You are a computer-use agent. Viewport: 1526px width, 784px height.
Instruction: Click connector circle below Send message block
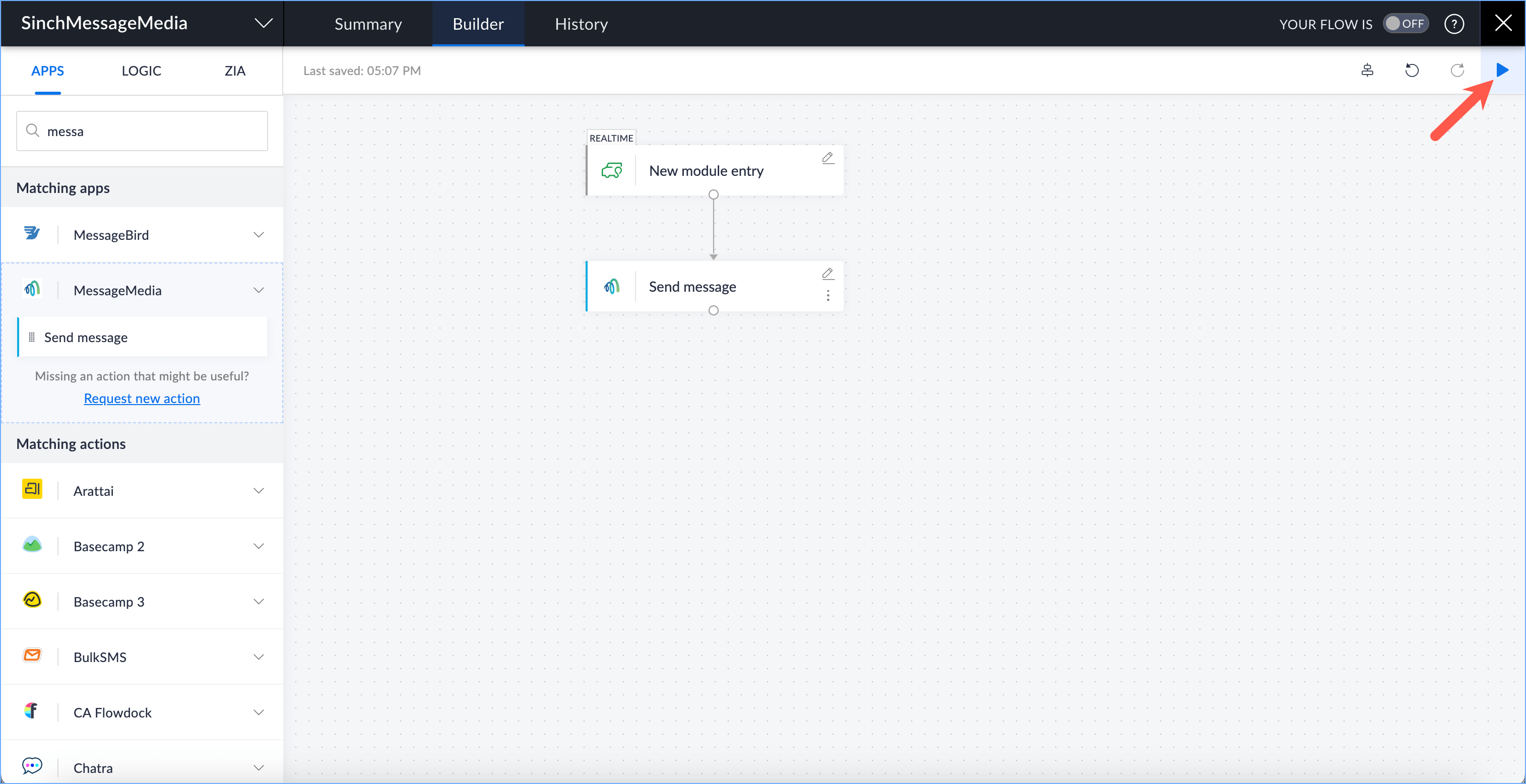pos(713,310)
